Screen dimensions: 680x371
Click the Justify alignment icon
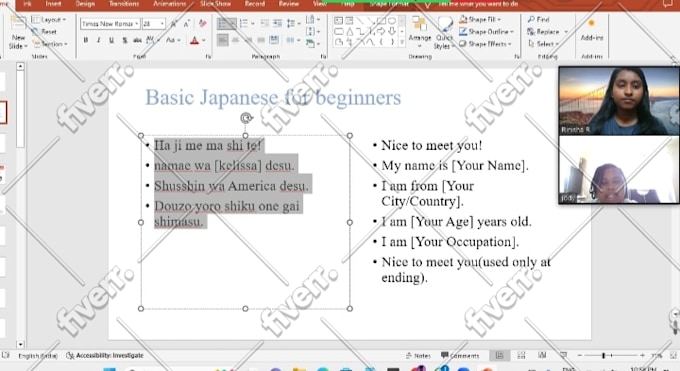point(261,40)
